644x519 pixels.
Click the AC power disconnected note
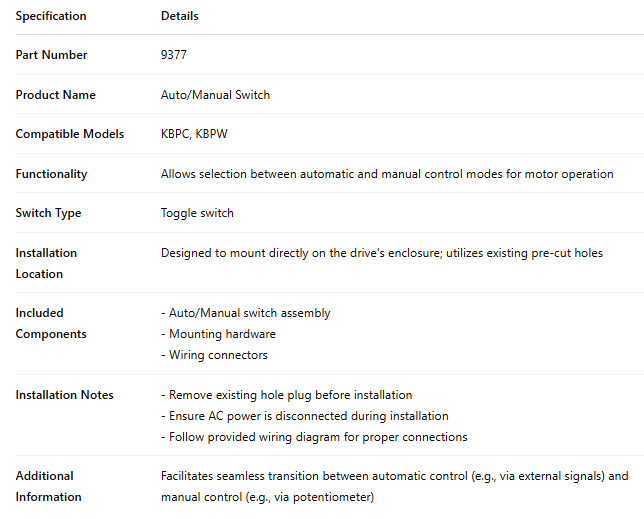point(305,416)
